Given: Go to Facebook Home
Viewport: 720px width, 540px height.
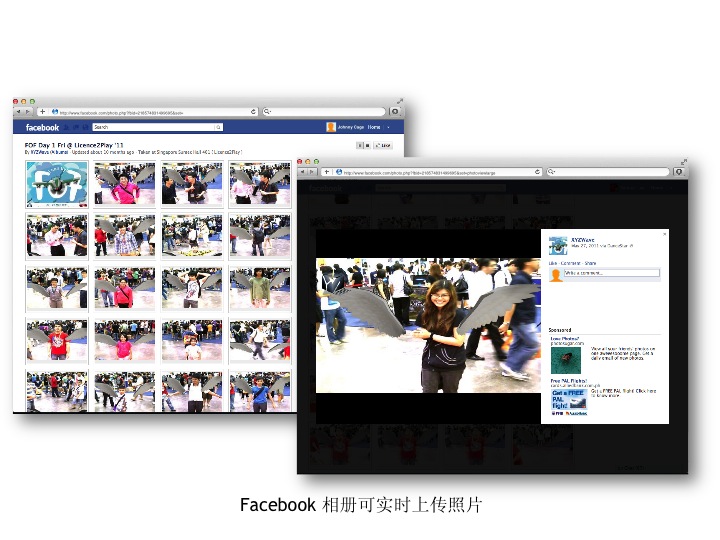Looking at the screenshot, I should click(374, 127).
